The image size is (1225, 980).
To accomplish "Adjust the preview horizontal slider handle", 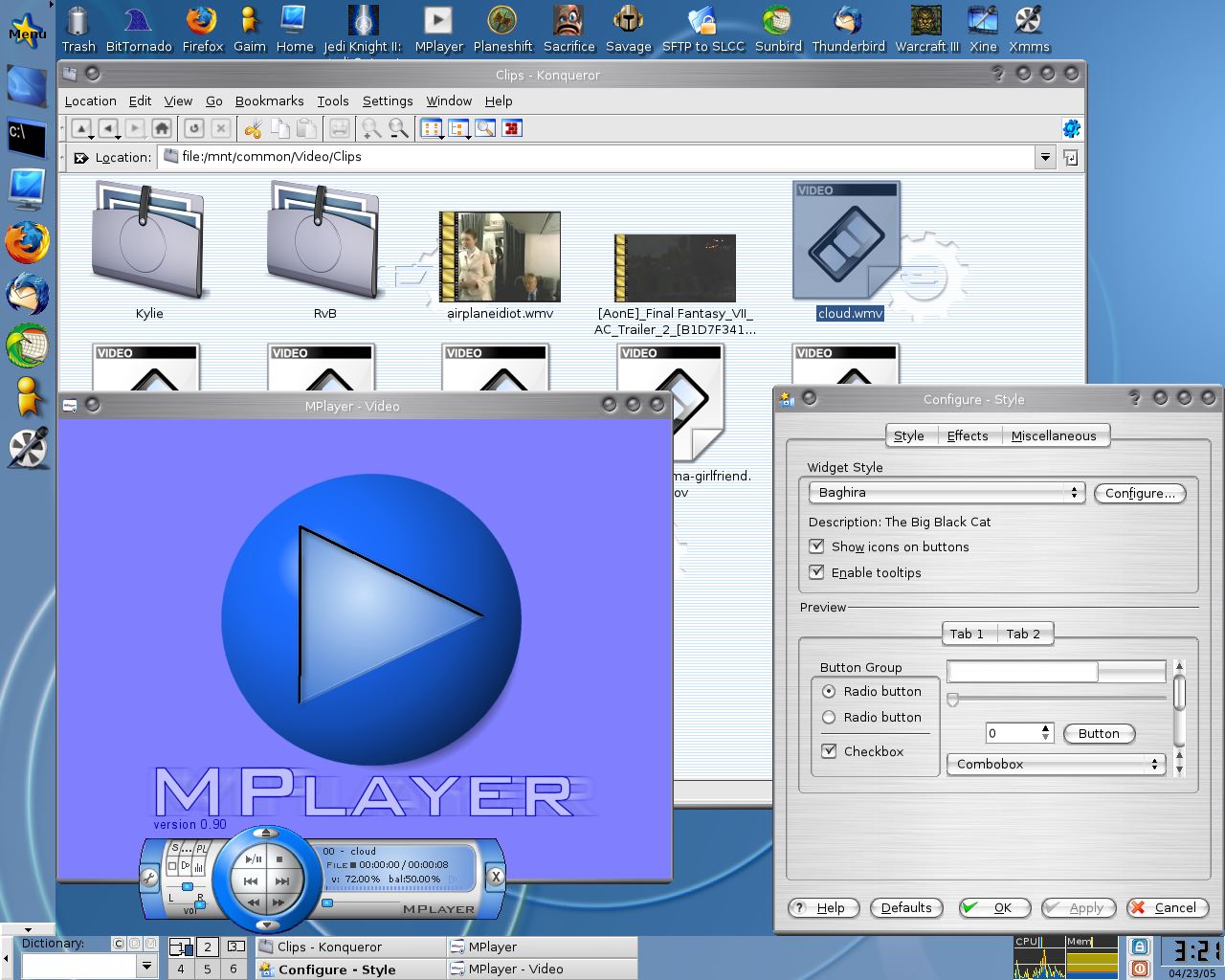I will [x=952, y=700].
